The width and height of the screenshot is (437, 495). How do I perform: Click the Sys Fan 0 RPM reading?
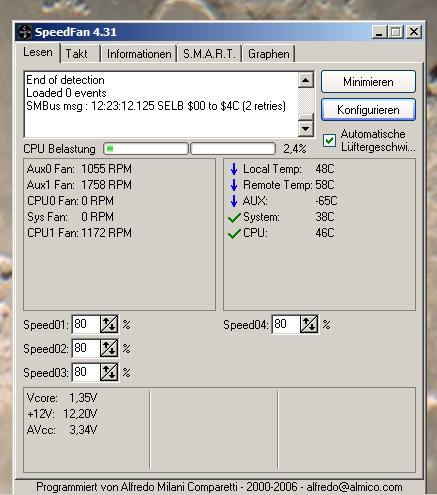tap(70, 217)
